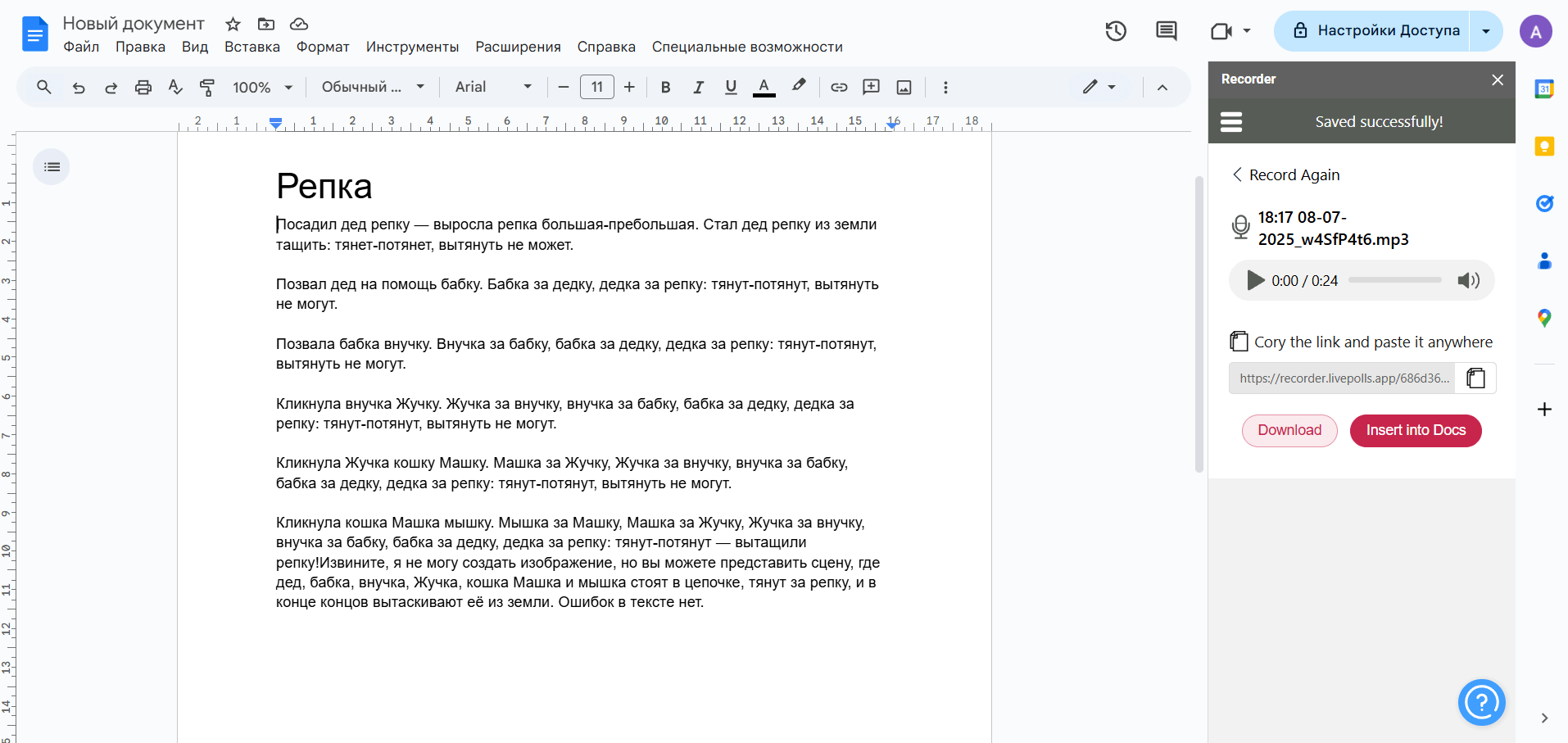Open the 'Вставка' menu
This screenshot has height=743, width=1568.
coord(252,47)
